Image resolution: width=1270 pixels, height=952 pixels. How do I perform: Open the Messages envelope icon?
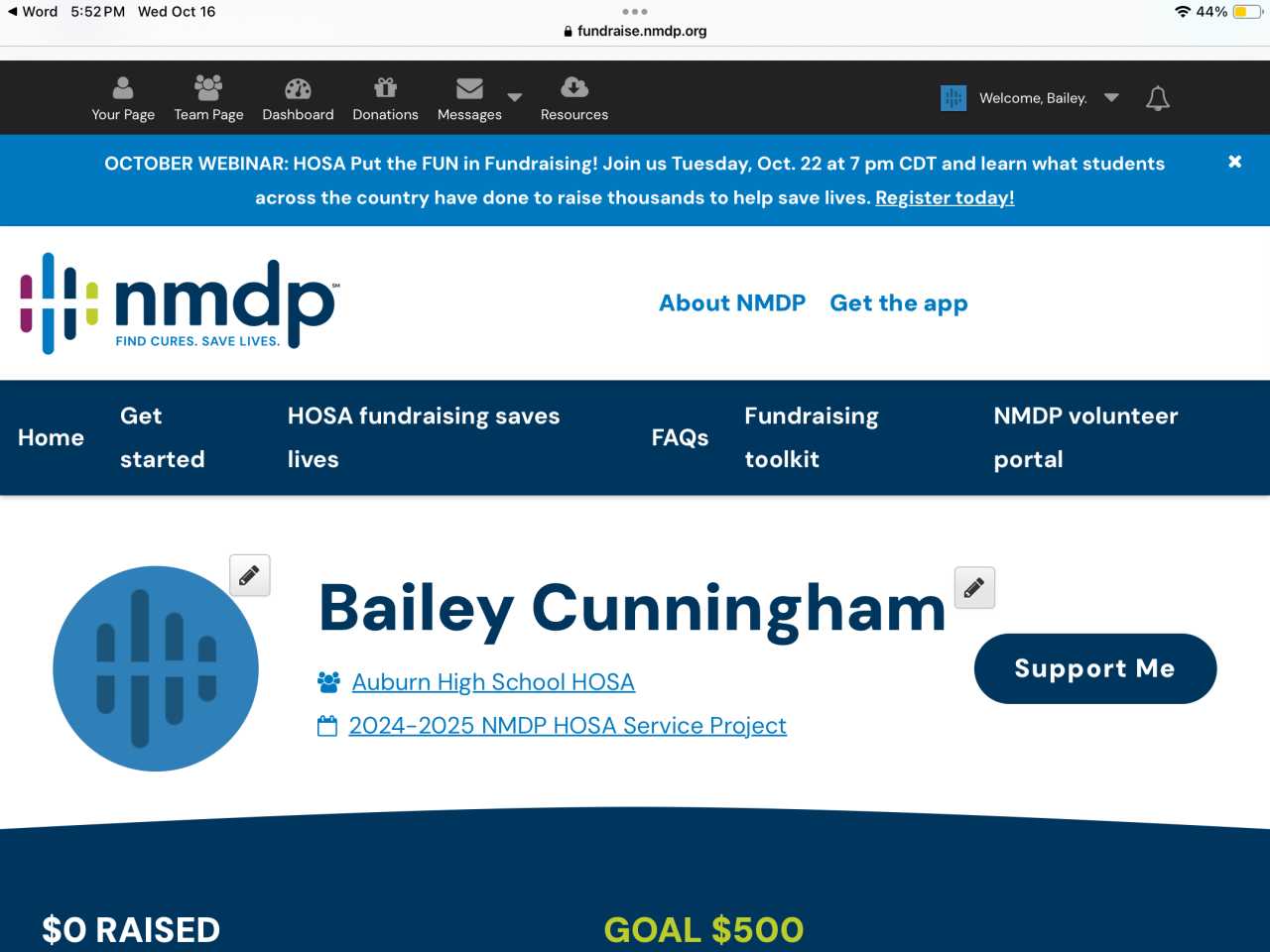(469, 88)
